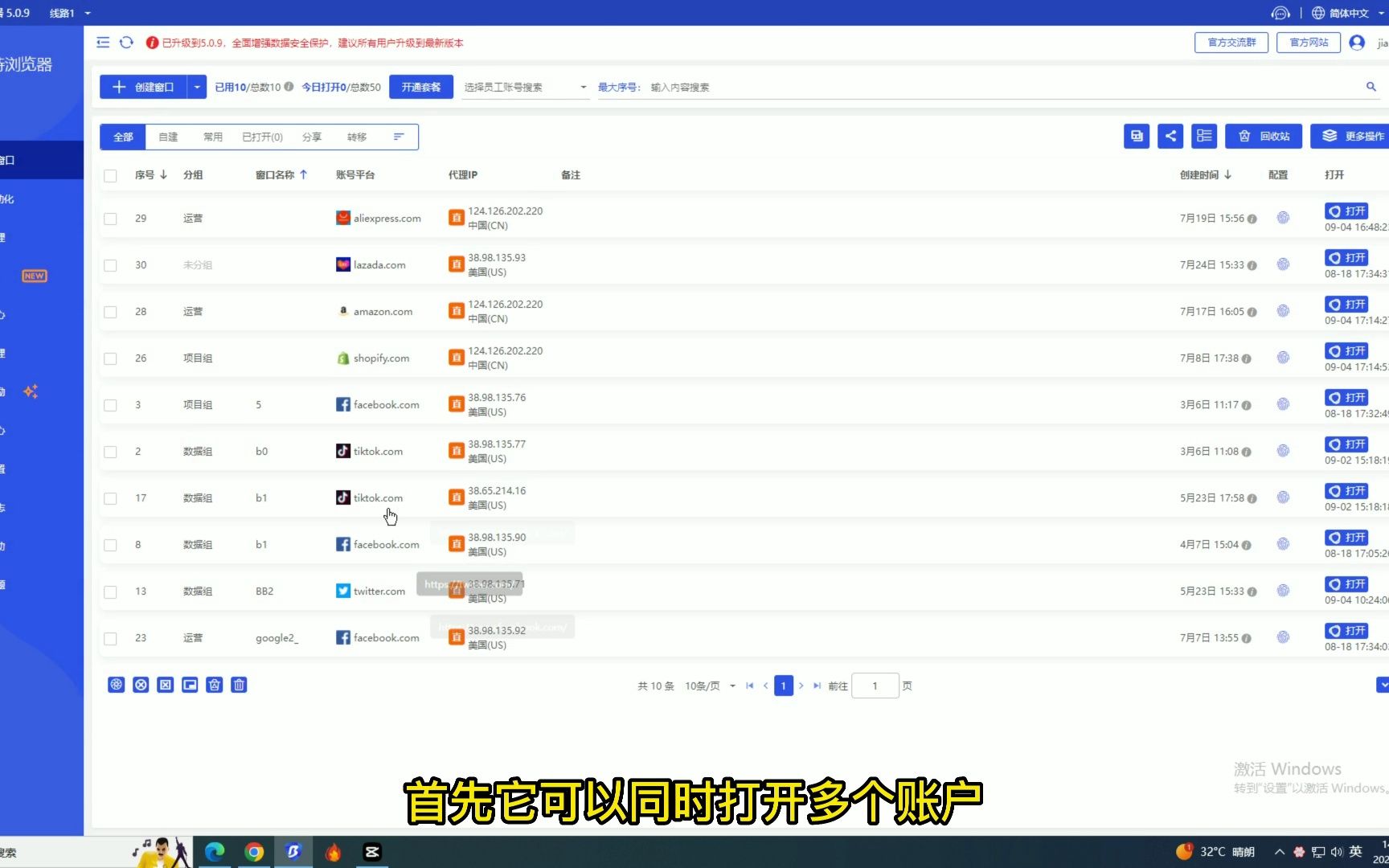Click the filter lines icon in tab bar
Image resolution: width=1389 pixels, height=868 pixels.
pos(398,137)
